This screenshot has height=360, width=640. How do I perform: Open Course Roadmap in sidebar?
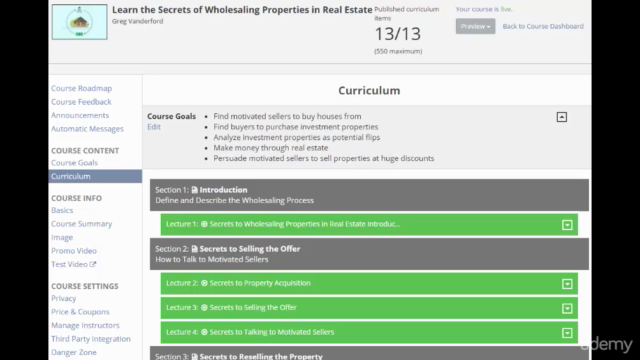(x=82, y=88)
